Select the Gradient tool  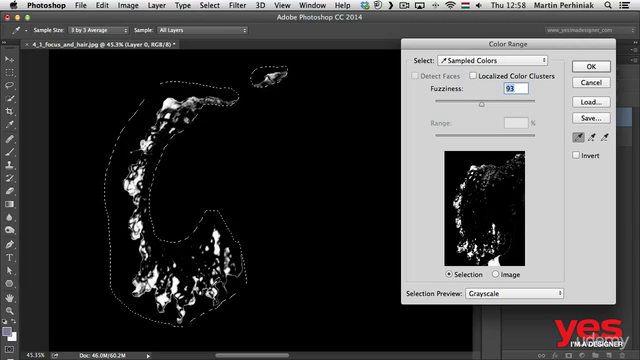coord(9,204)
